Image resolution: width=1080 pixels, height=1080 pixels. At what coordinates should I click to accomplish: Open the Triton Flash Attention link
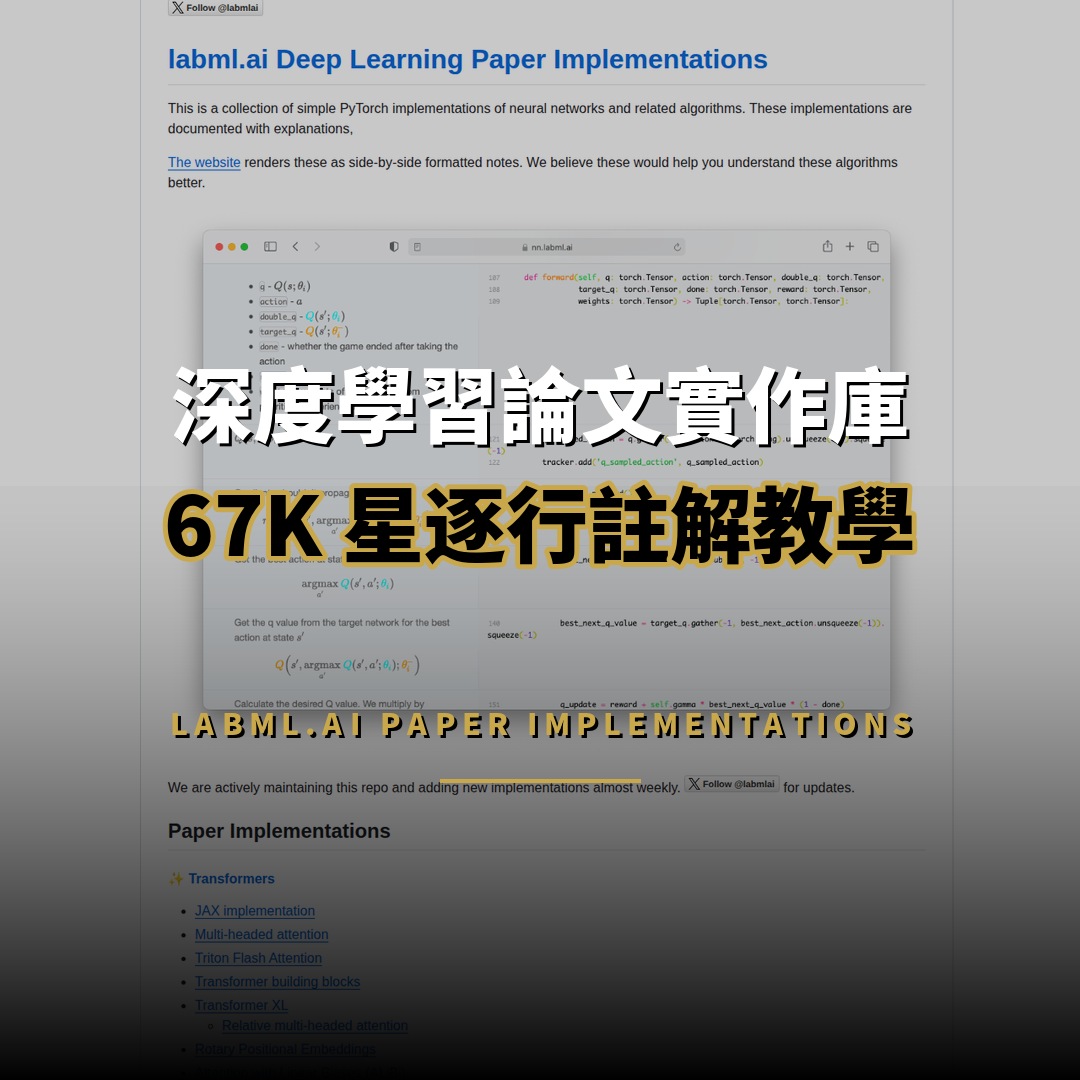click(x=258, y=958)
